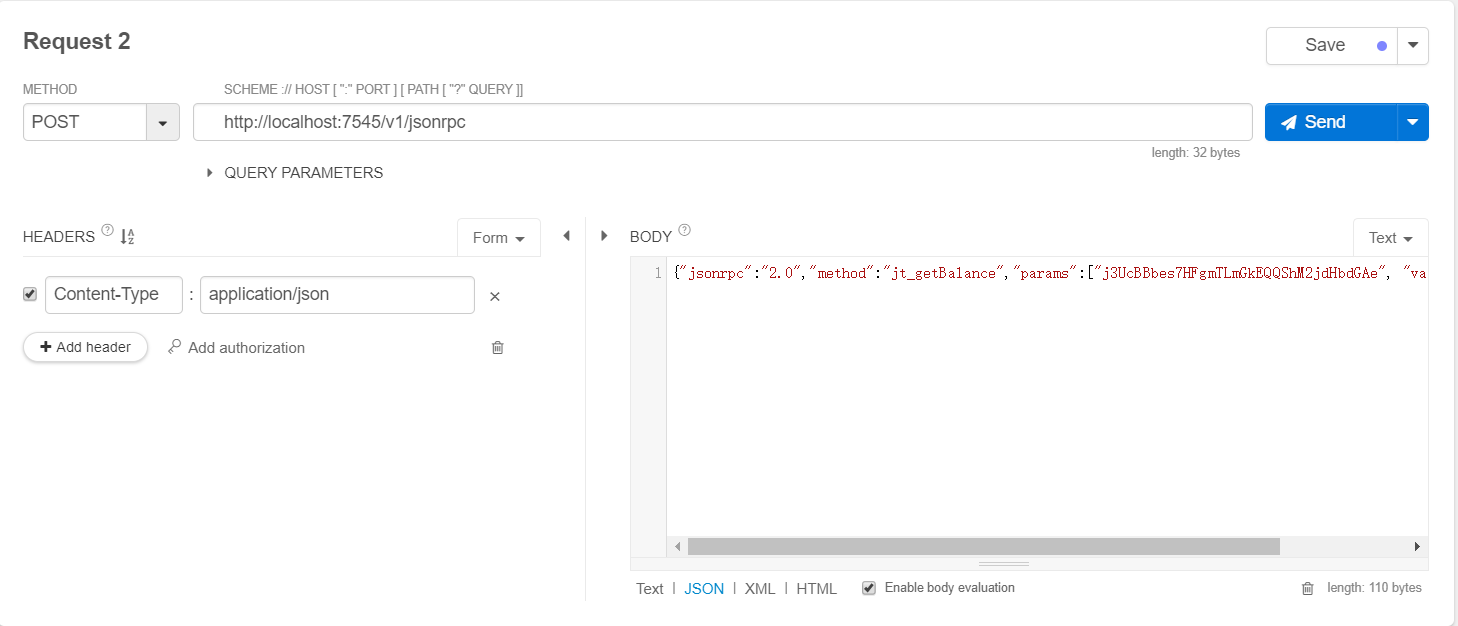The image size is (1458, 626).
Task: Switch body format to XML
Action: click(760, 589)
